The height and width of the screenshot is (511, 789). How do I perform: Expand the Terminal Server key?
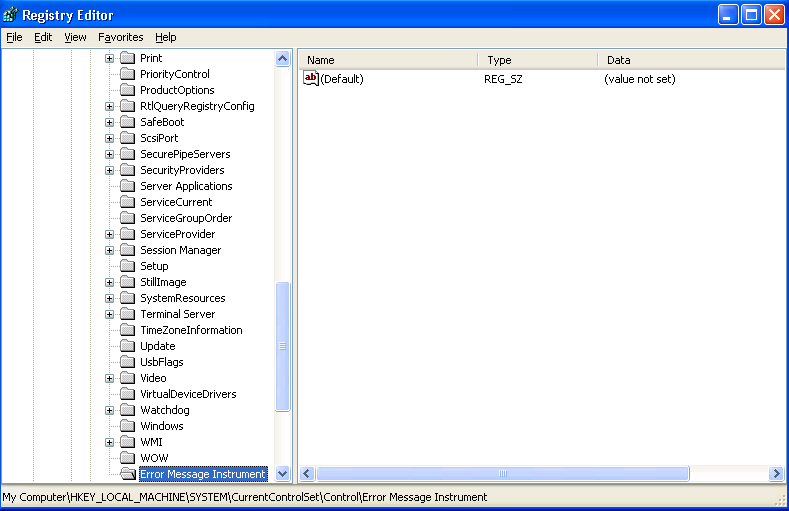click(x=110, y=314)
